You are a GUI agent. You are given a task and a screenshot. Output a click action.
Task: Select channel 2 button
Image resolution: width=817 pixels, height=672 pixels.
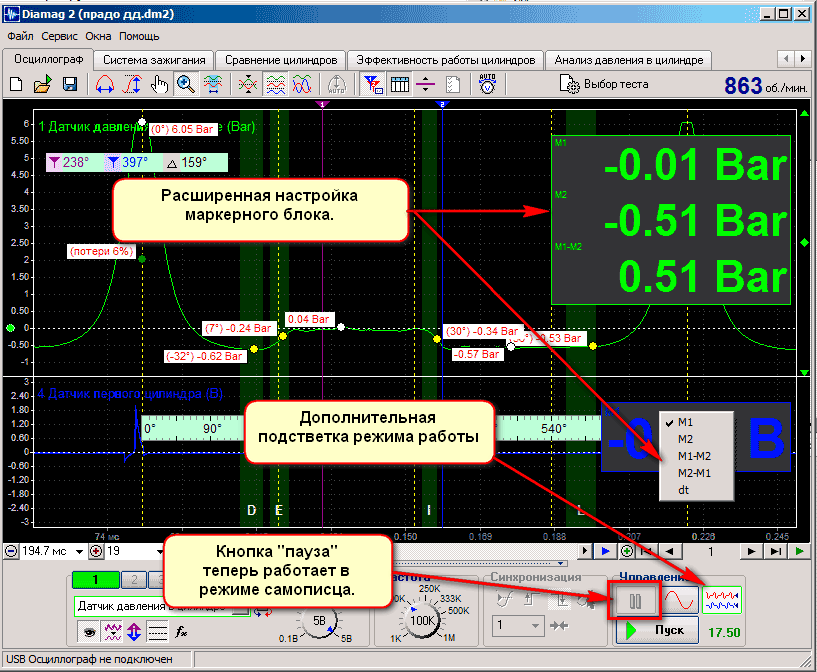click(134, 580)
